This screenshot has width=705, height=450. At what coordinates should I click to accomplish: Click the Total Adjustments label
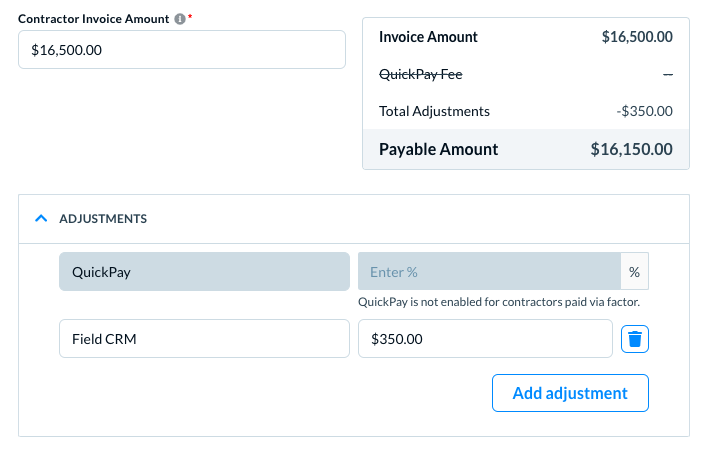tap(434, 111)
